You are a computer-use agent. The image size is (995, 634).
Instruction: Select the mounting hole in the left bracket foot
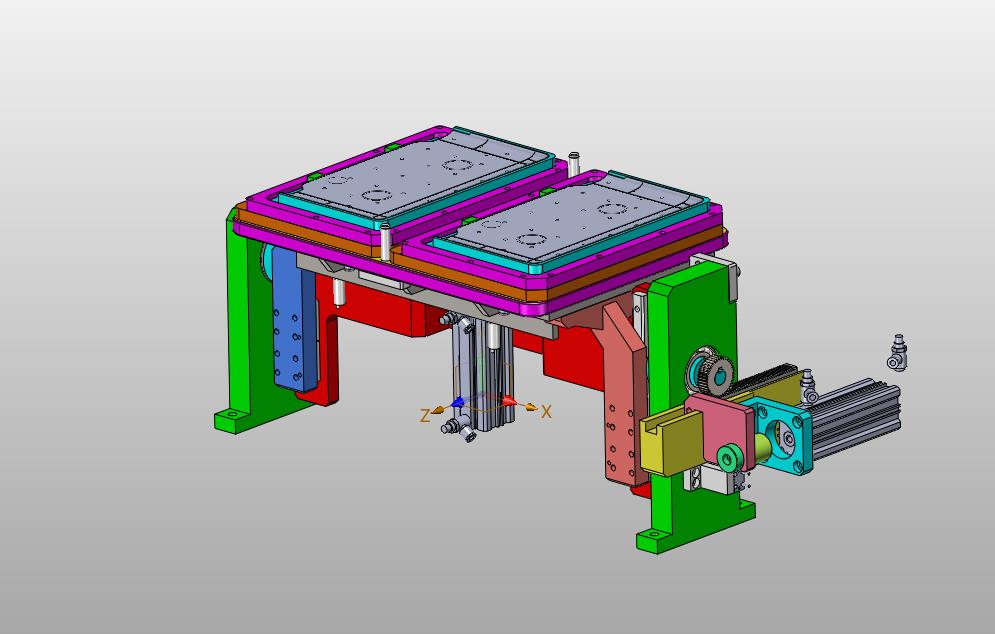pos(232,414)
